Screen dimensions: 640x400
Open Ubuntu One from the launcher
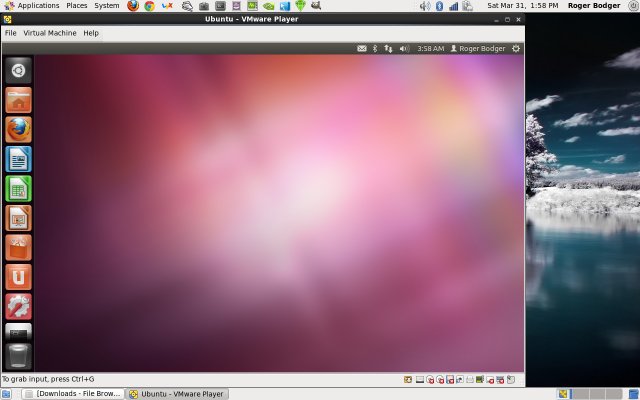click(x=18, y=277)
